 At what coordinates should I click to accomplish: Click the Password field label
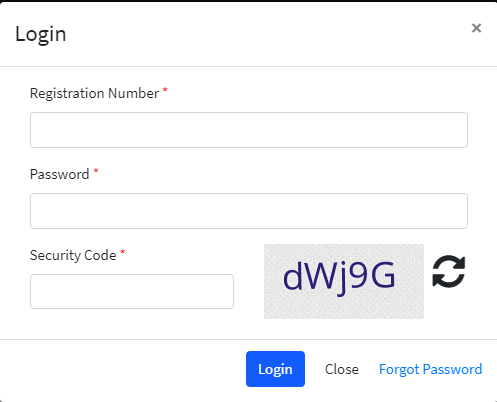click(60, 174)
